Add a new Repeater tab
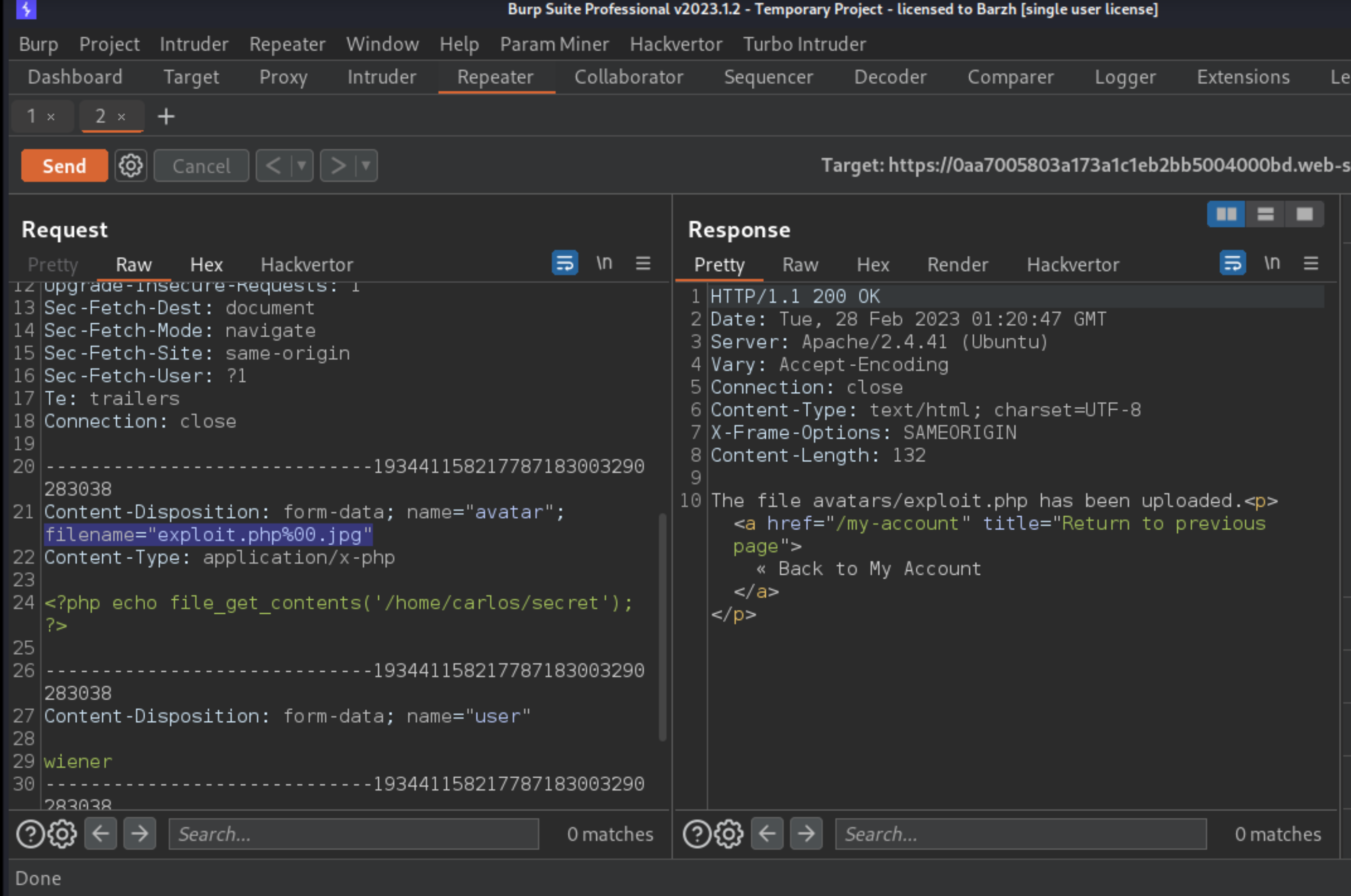The width and height of the screenshot is (1351, 896). click(165, 117)
